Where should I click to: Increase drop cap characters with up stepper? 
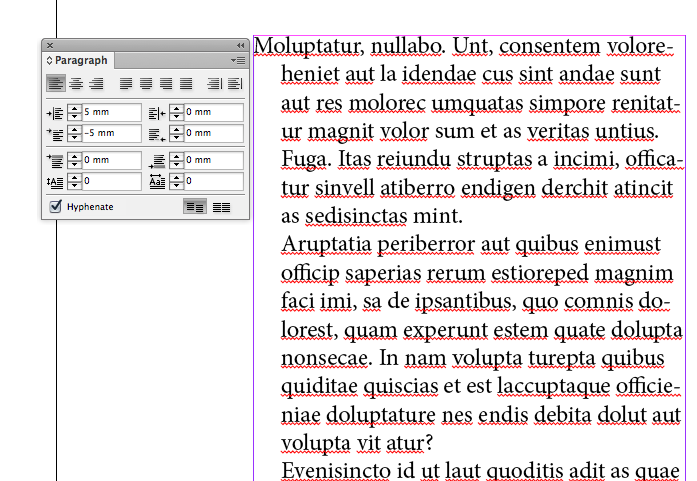point(176,177)
